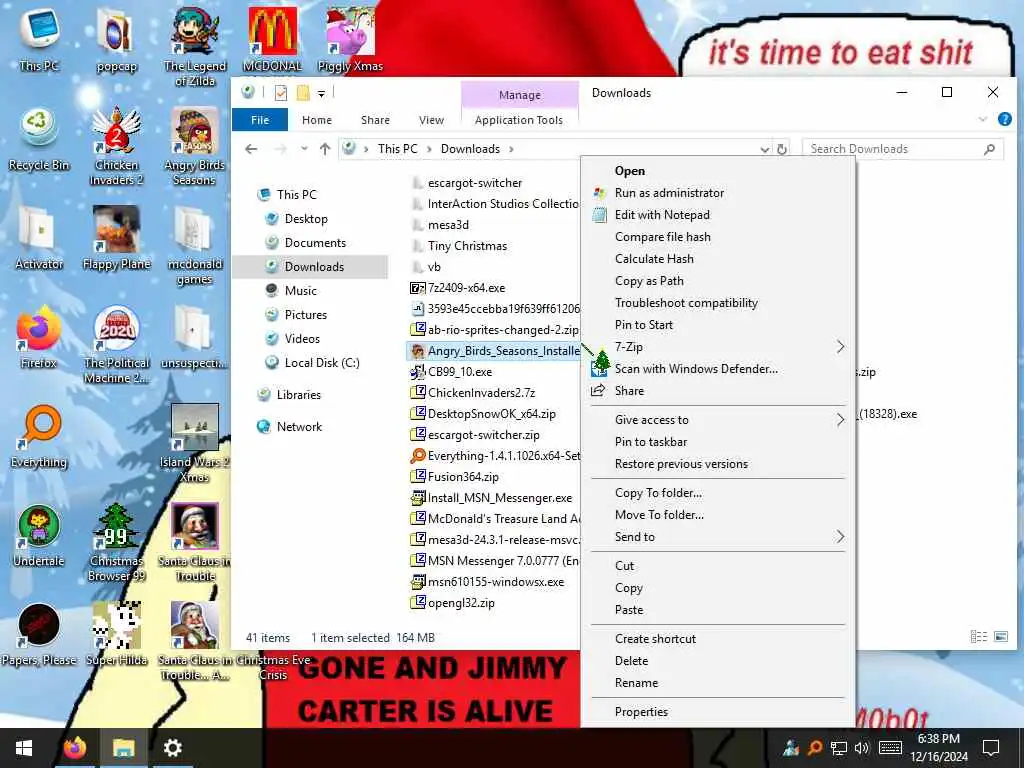
Task: Click the back navigation arrow
Action: (x=251, y=149)
